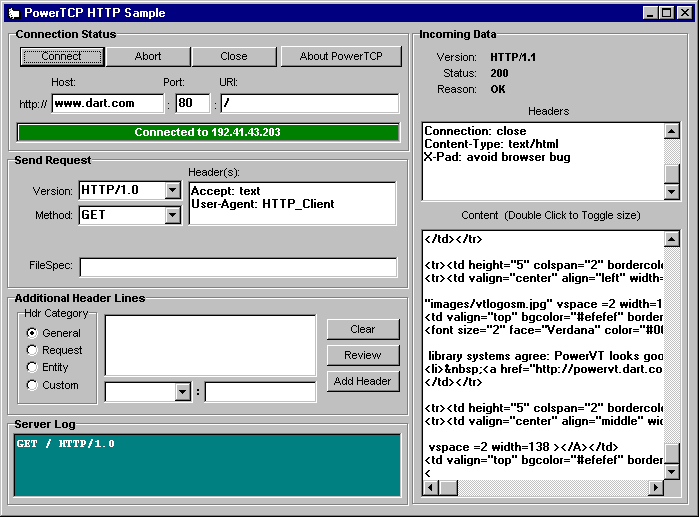Screen dimensions: 699x517
Task: Click the 'library systems agree' content line
Action: (545, 356)
